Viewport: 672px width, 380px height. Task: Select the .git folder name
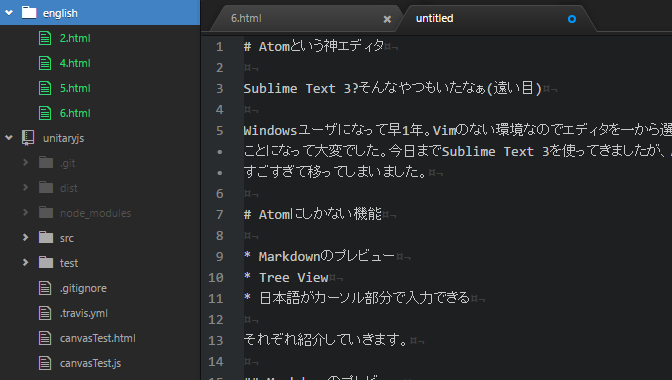(x=68, y=163)
